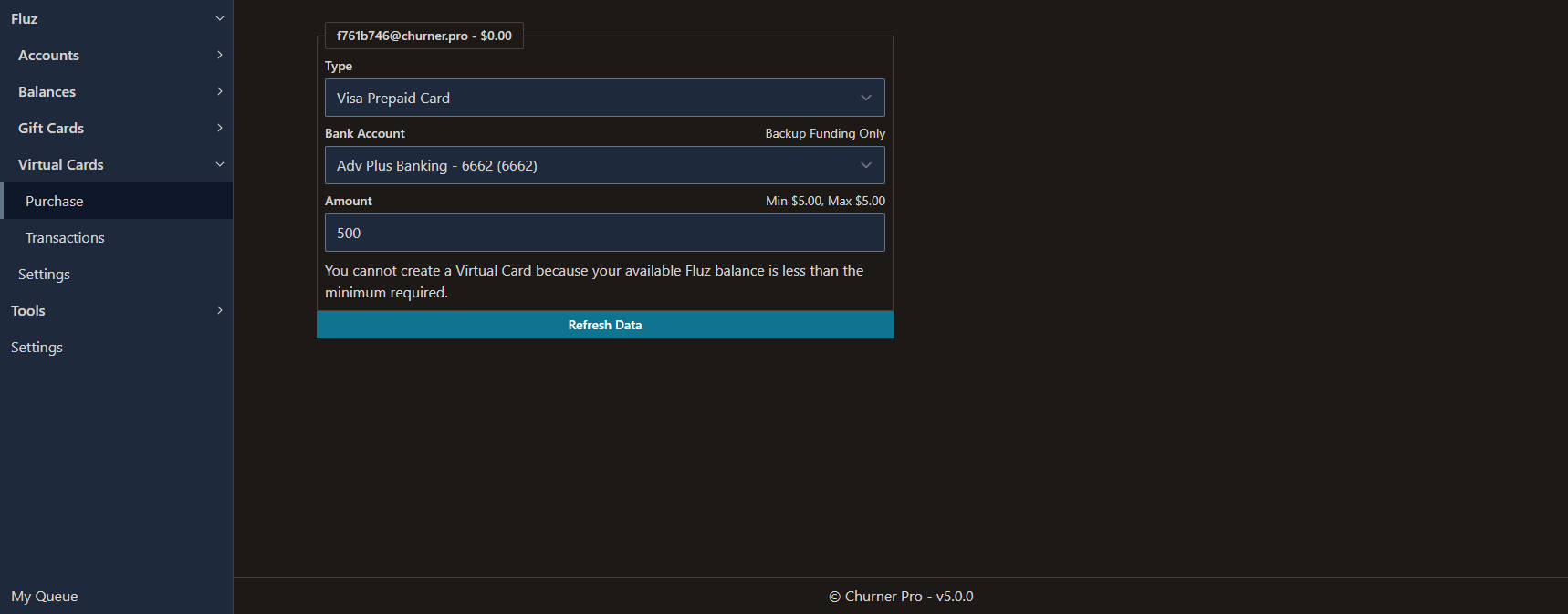This screenshot has height=614, width=1568.
Task: Expand Gift Cards via its arrow
Action: 219,128
